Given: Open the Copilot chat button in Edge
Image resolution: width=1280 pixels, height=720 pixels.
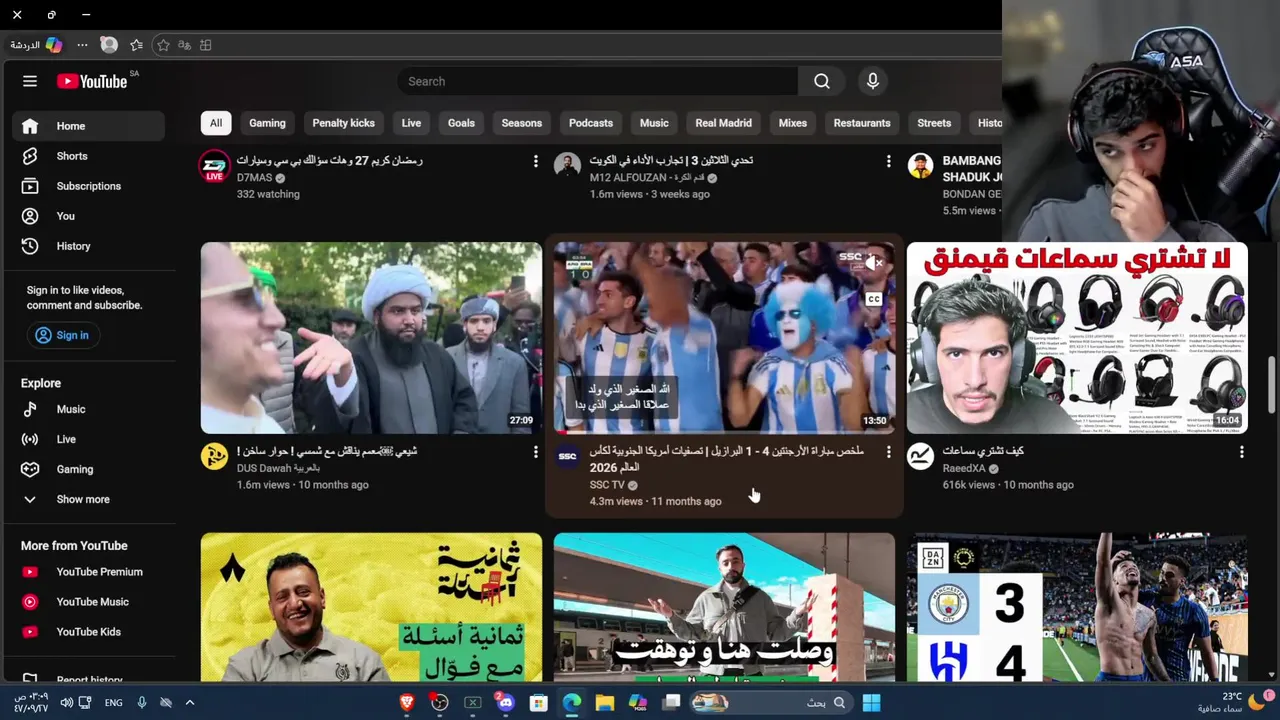Looking at the screenshot, I should click(36, 45).
